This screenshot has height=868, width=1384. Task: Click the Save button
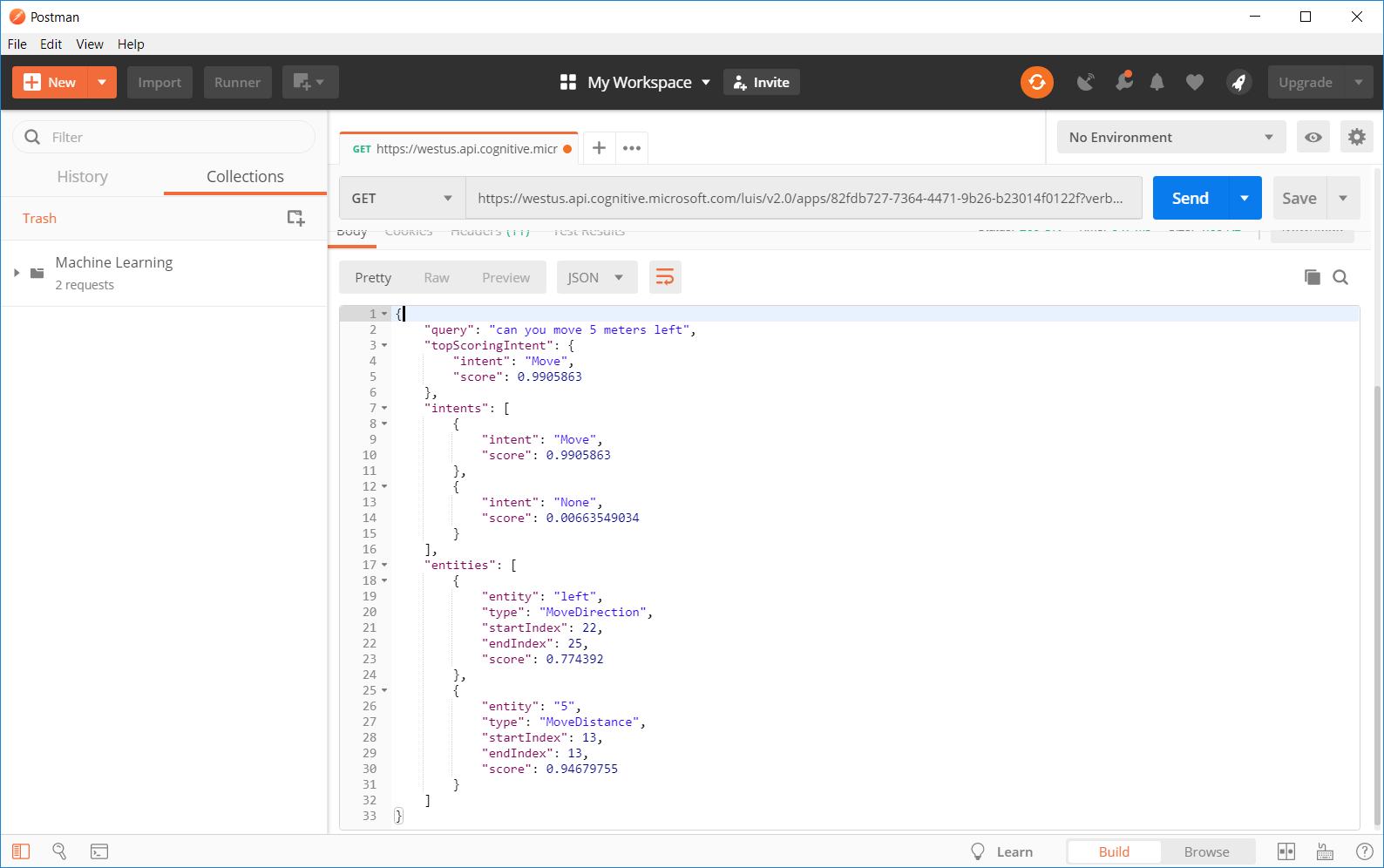(1299, 198)
